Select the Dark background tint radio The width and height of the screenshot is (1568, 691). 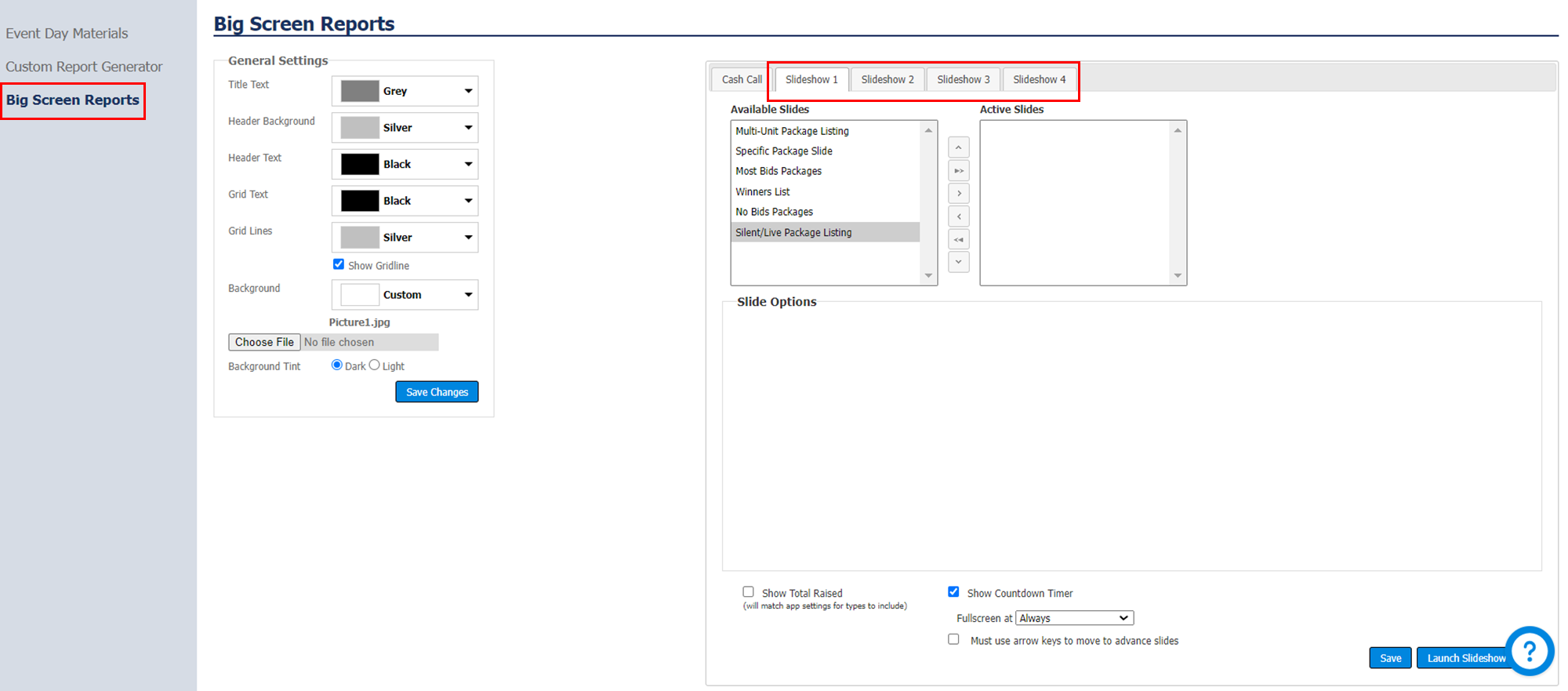click(337, 365)
